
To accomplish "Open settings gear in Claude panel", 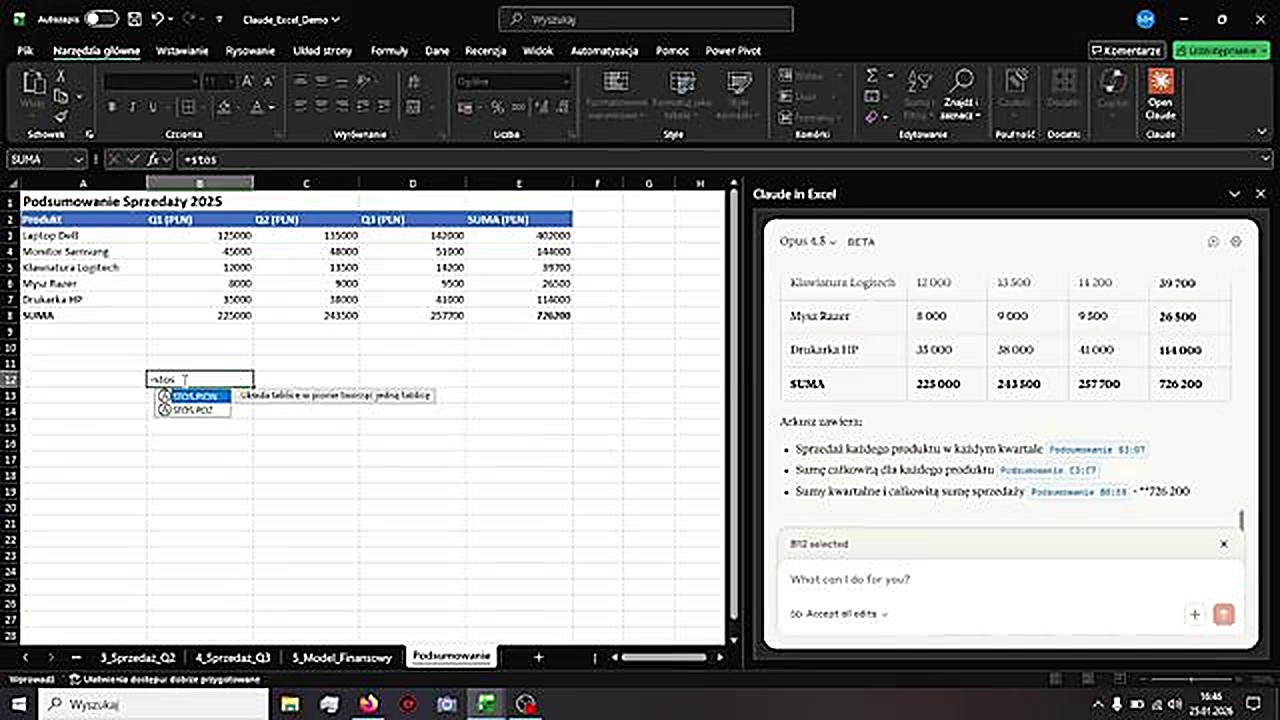I will tap(1236, 242).
